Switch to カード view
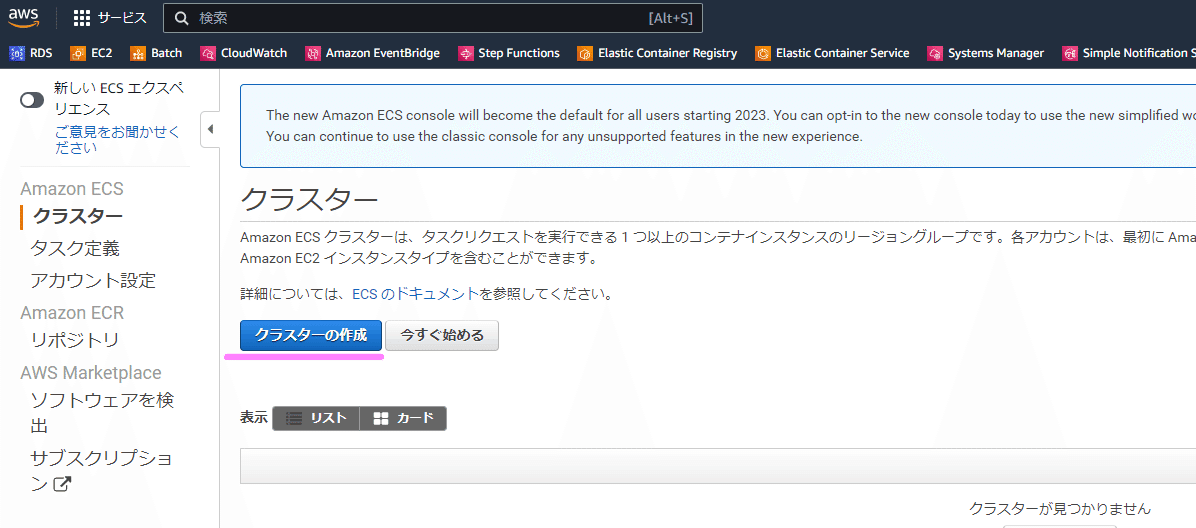This screenshot has height=528, width=1196. click(403, 418)
